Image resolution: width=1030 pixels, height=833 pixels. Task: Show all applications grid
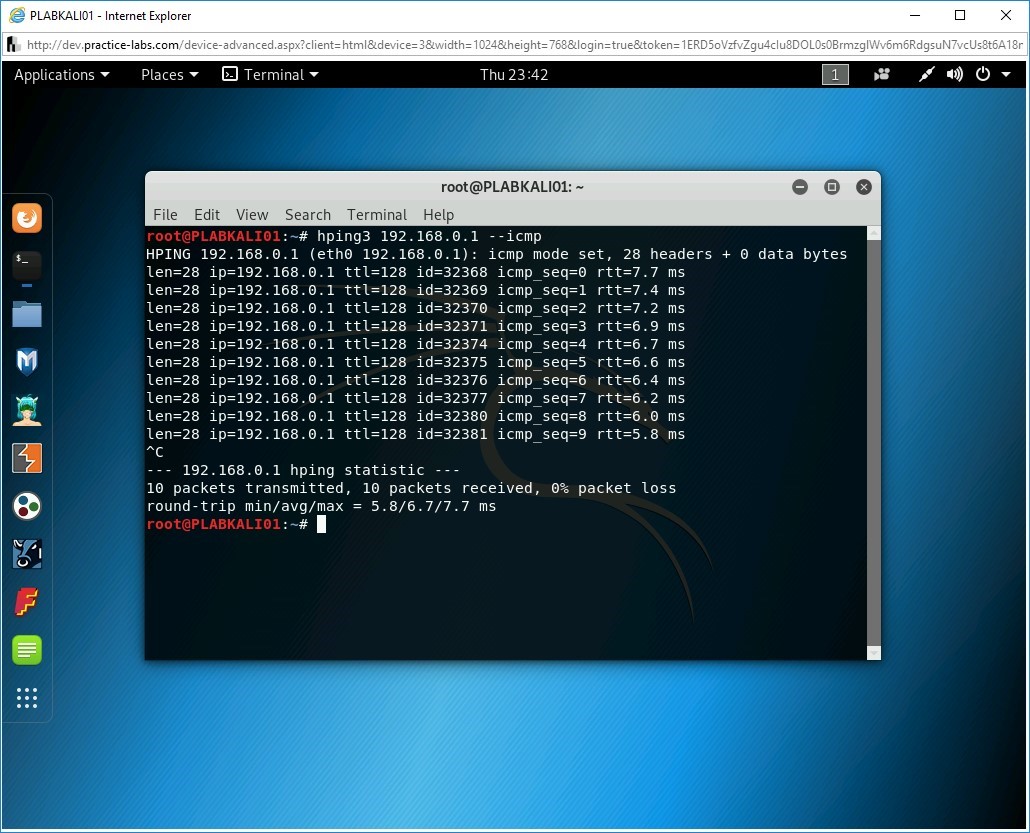(27, 698)
